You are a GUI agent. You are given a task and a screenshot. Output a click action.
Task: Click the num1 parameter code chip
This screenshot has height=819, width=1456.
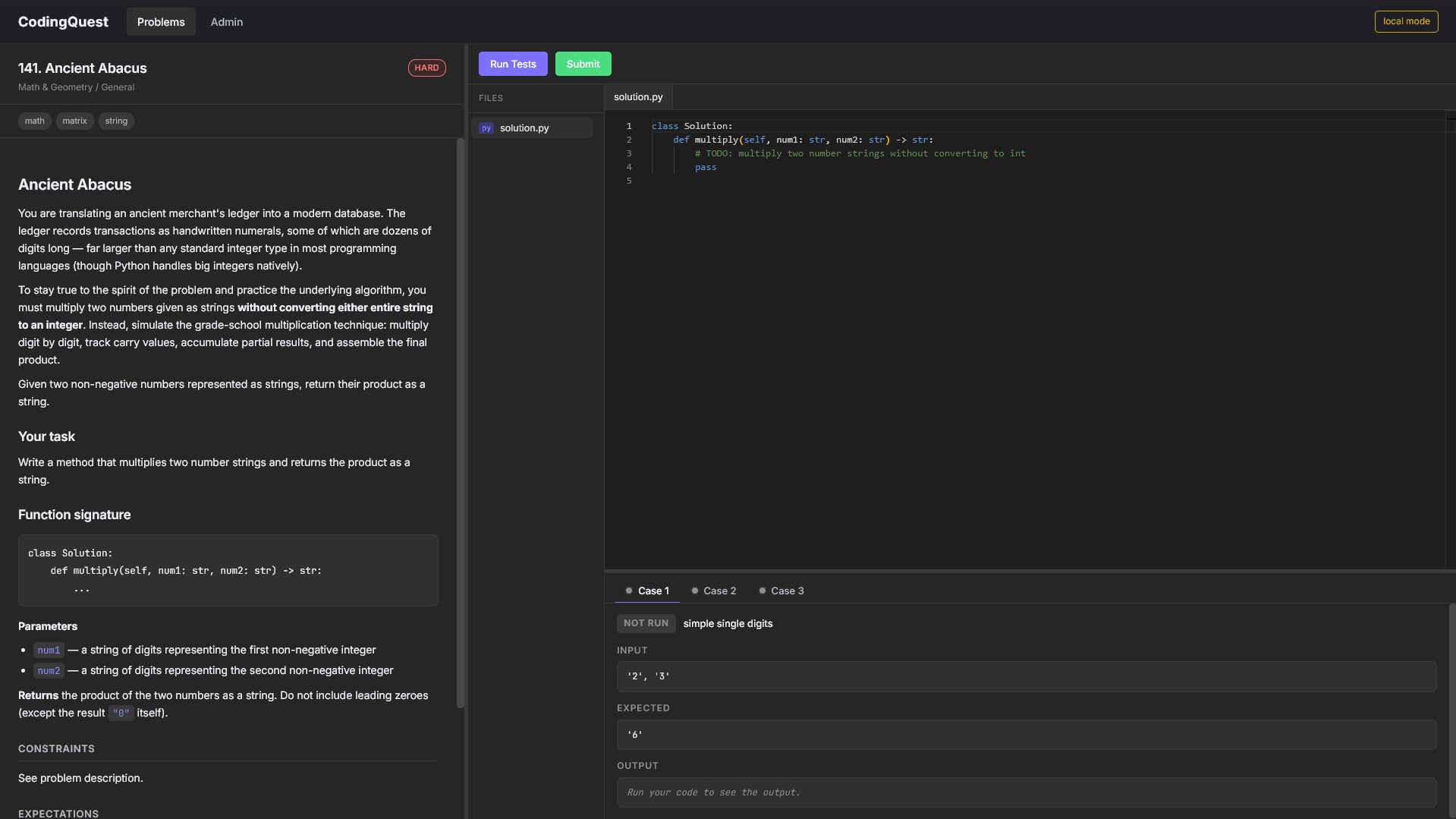point(49,650)
